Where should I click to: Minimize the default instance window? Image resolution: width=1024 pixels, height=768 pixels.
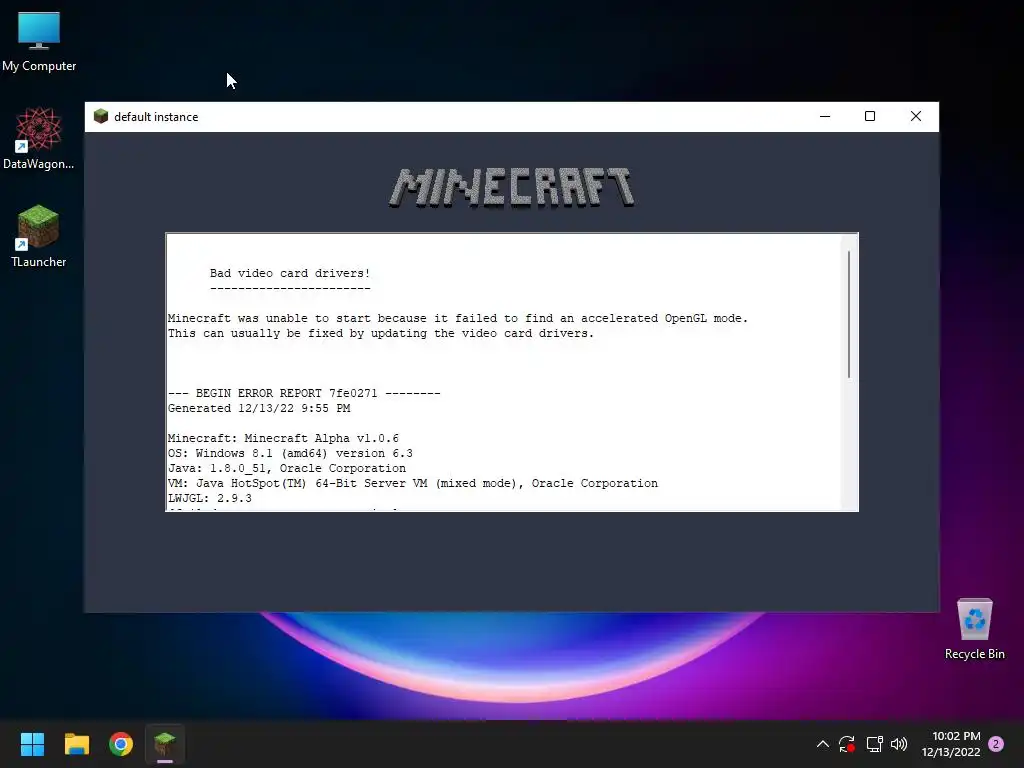point(825,116)
